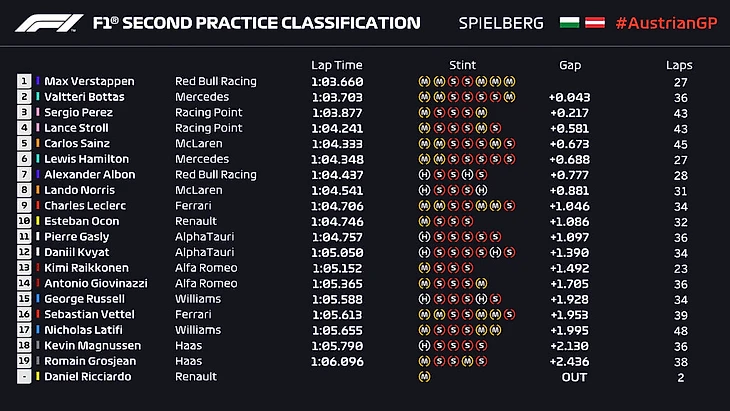This screenshot has height=411, width=730.
Task: Click the first hard tyre in Gasly's stint
Action: (x=425, y=236)
